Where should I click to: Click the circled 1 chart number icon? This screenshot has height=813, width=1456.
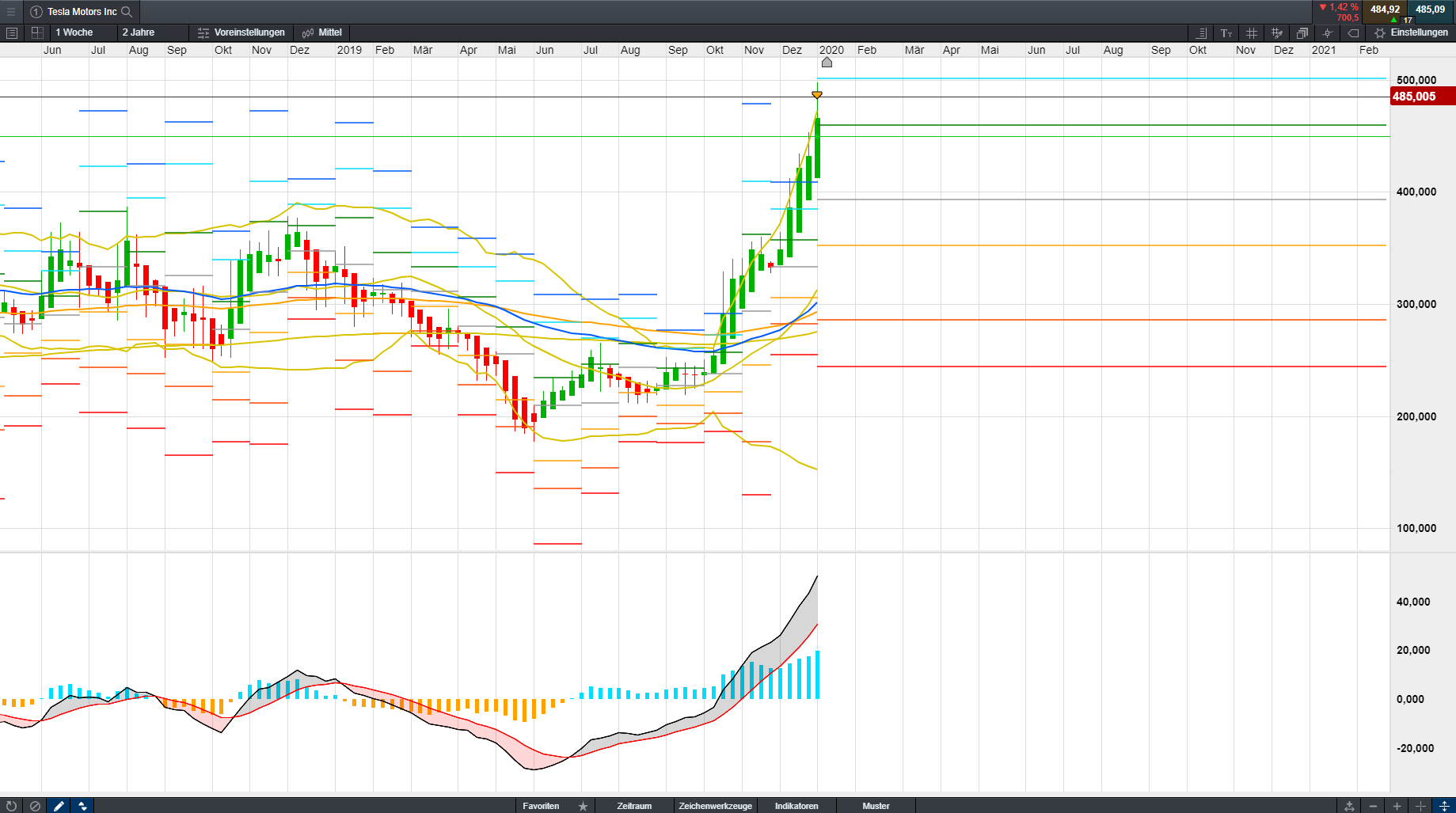click(36, 12)
